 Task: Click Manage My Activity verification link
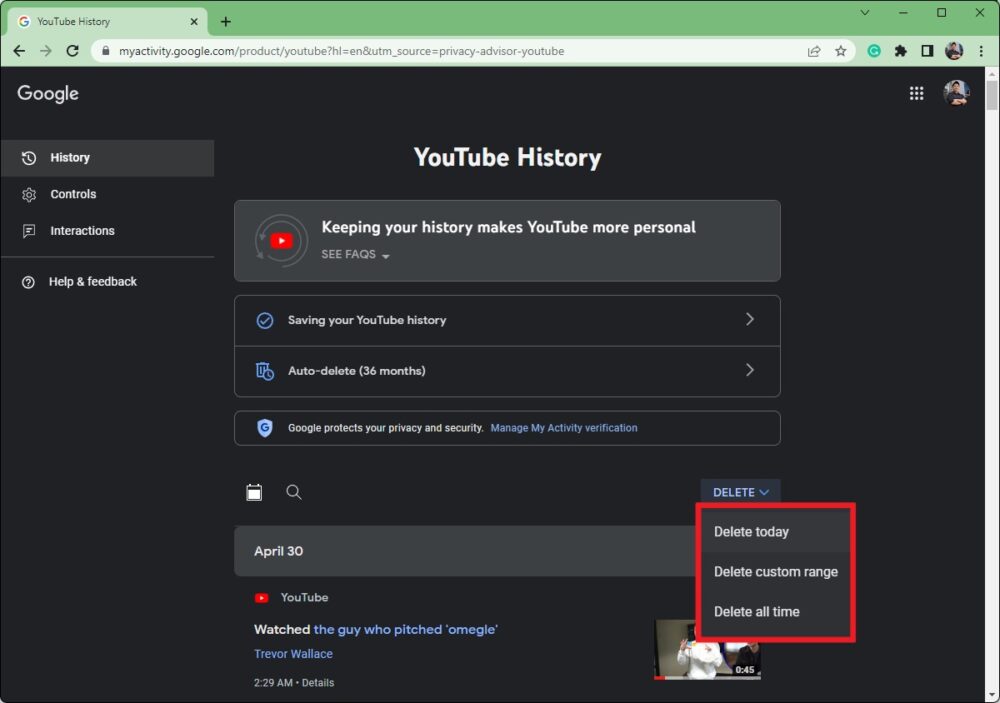[x=563, y=428]
